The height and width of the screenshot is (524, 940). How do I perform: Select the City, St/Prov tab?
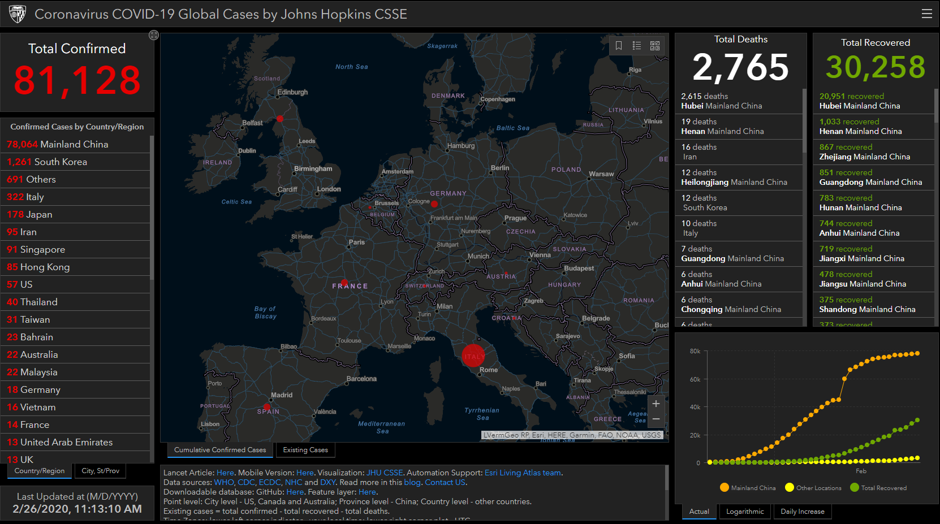[x=101, y=471]
